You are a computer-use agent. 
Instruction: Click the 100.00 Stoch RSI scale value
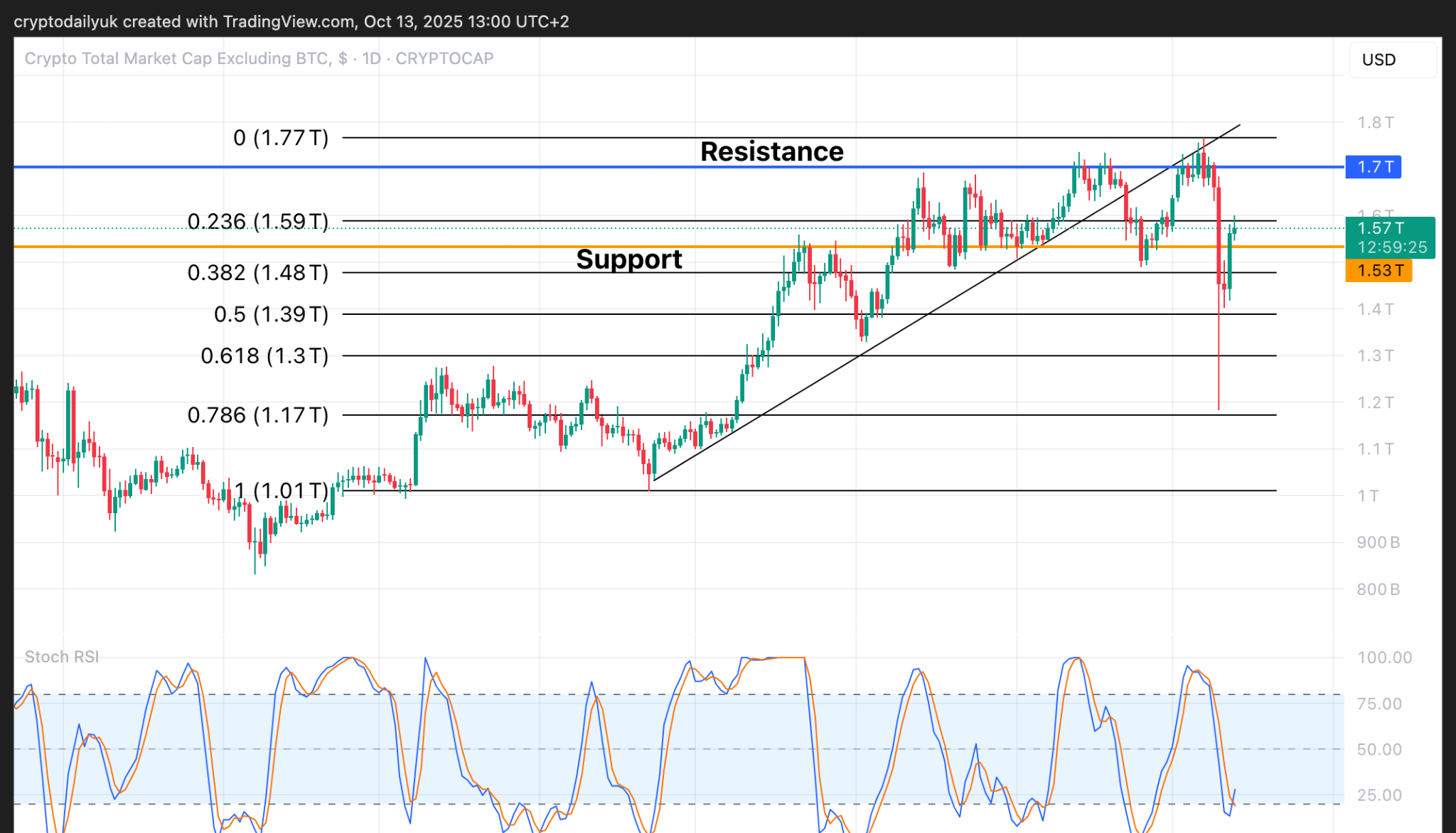tap(1384, 657)
